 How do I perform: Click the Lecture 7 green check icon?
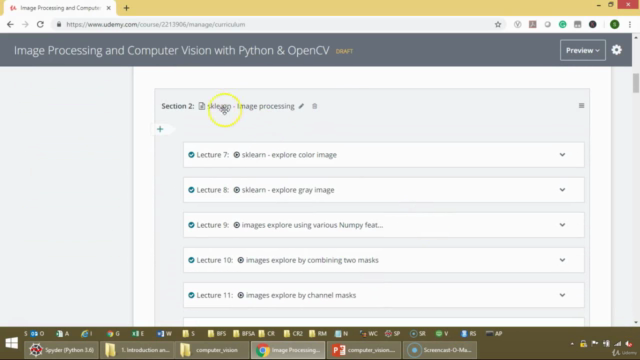(x=191, y=155)
